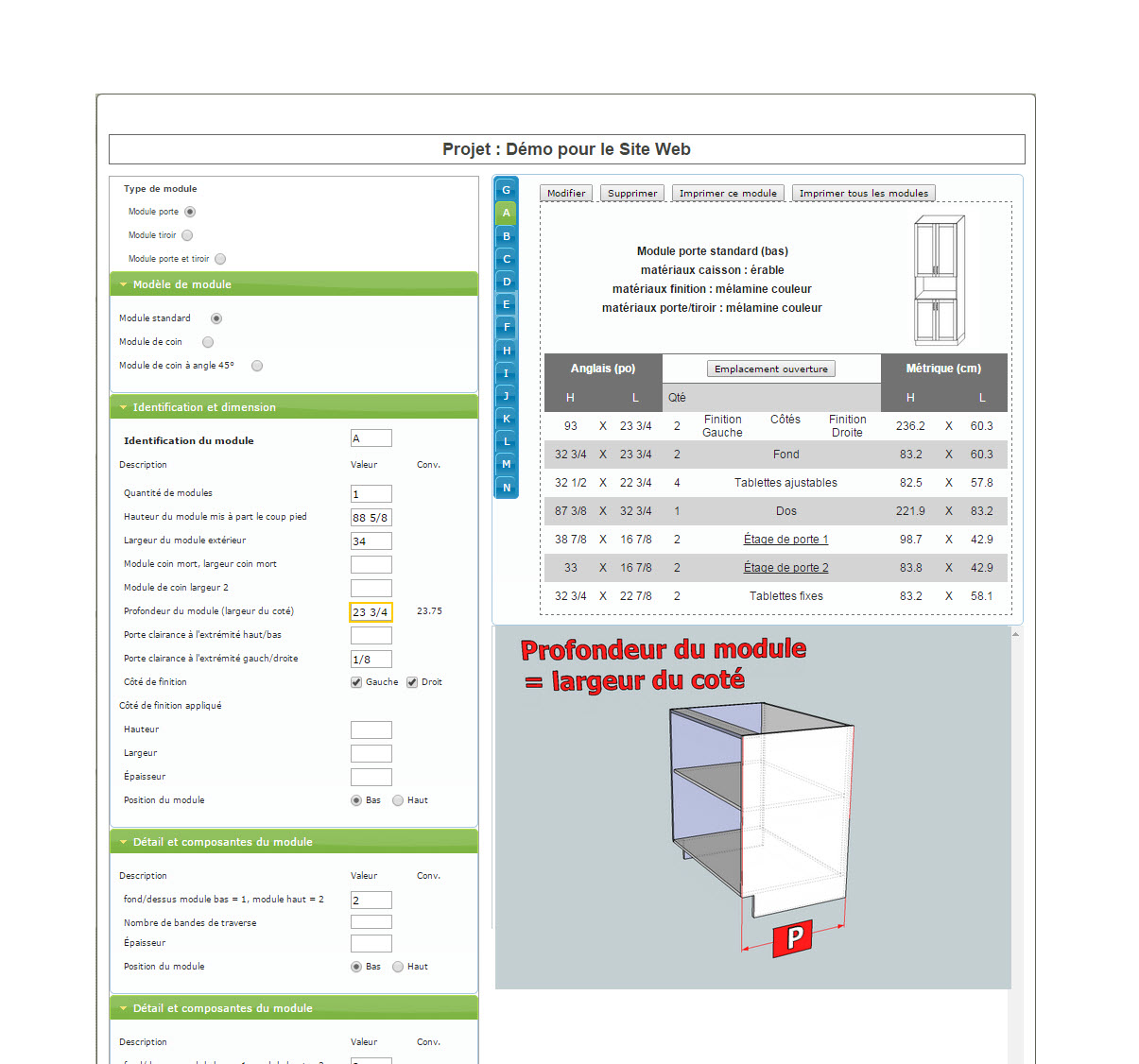
Task: Toggle the Droit finish side checkbox
Action: (x=412, y=682)
